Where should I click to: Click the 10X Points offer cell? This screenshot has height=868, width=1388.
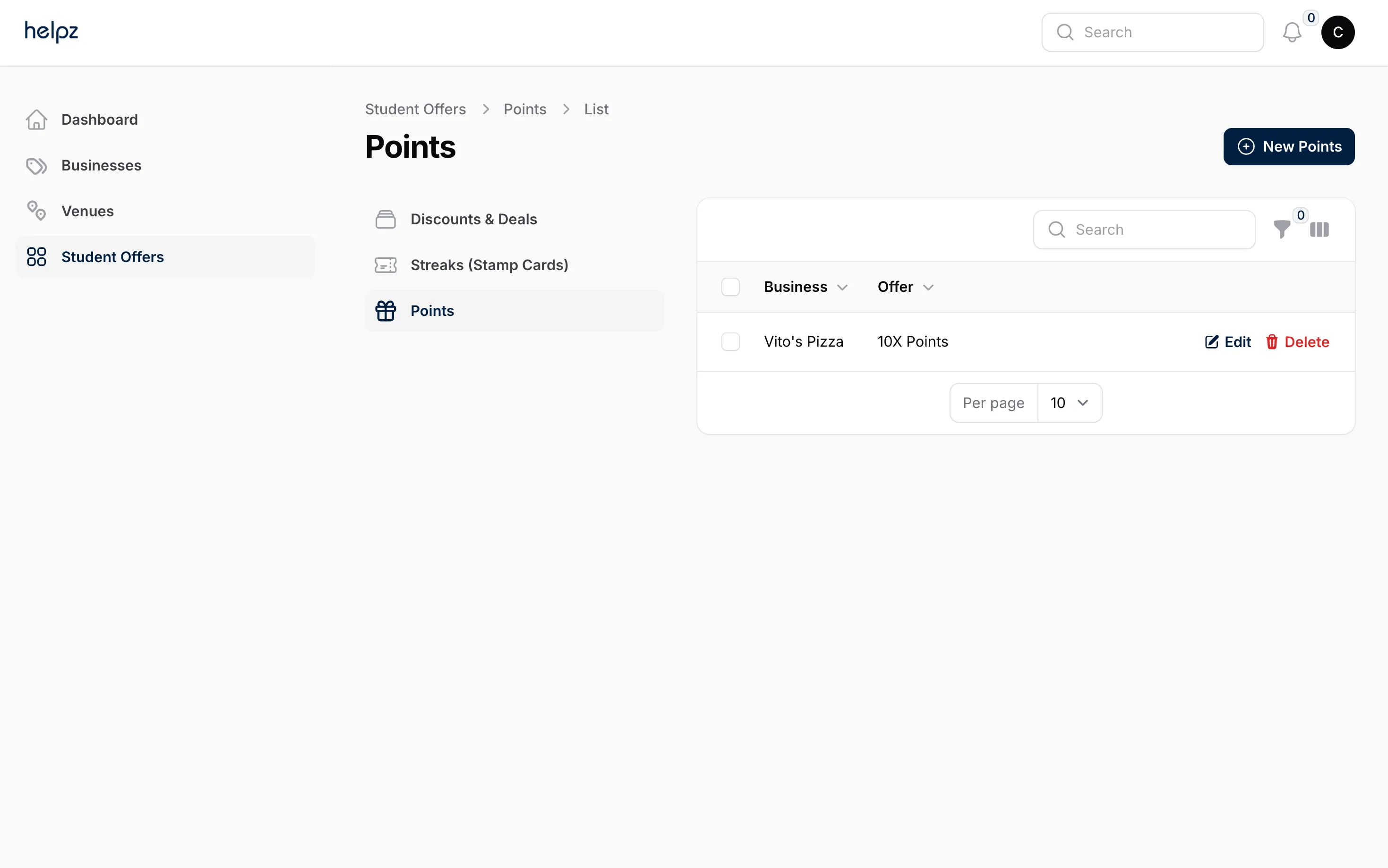click(x=913, y=342)
